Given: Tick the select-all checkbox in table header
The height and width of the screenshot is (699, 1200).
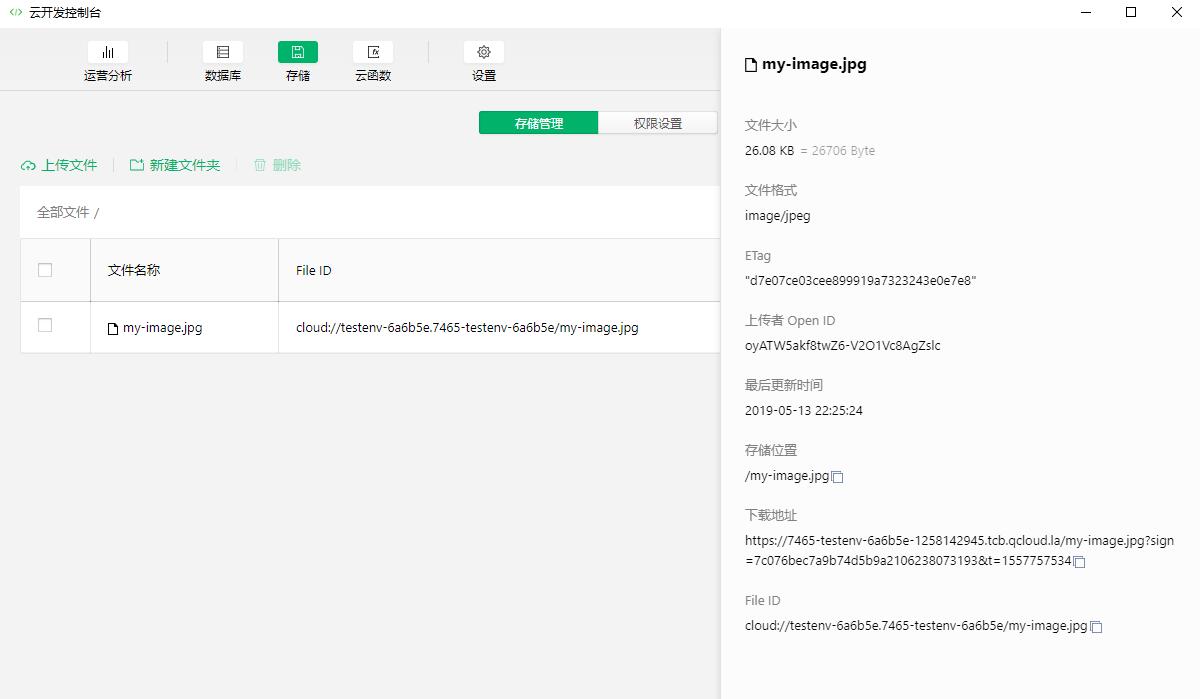Looking at the screenshot, I should click(45, 270).
